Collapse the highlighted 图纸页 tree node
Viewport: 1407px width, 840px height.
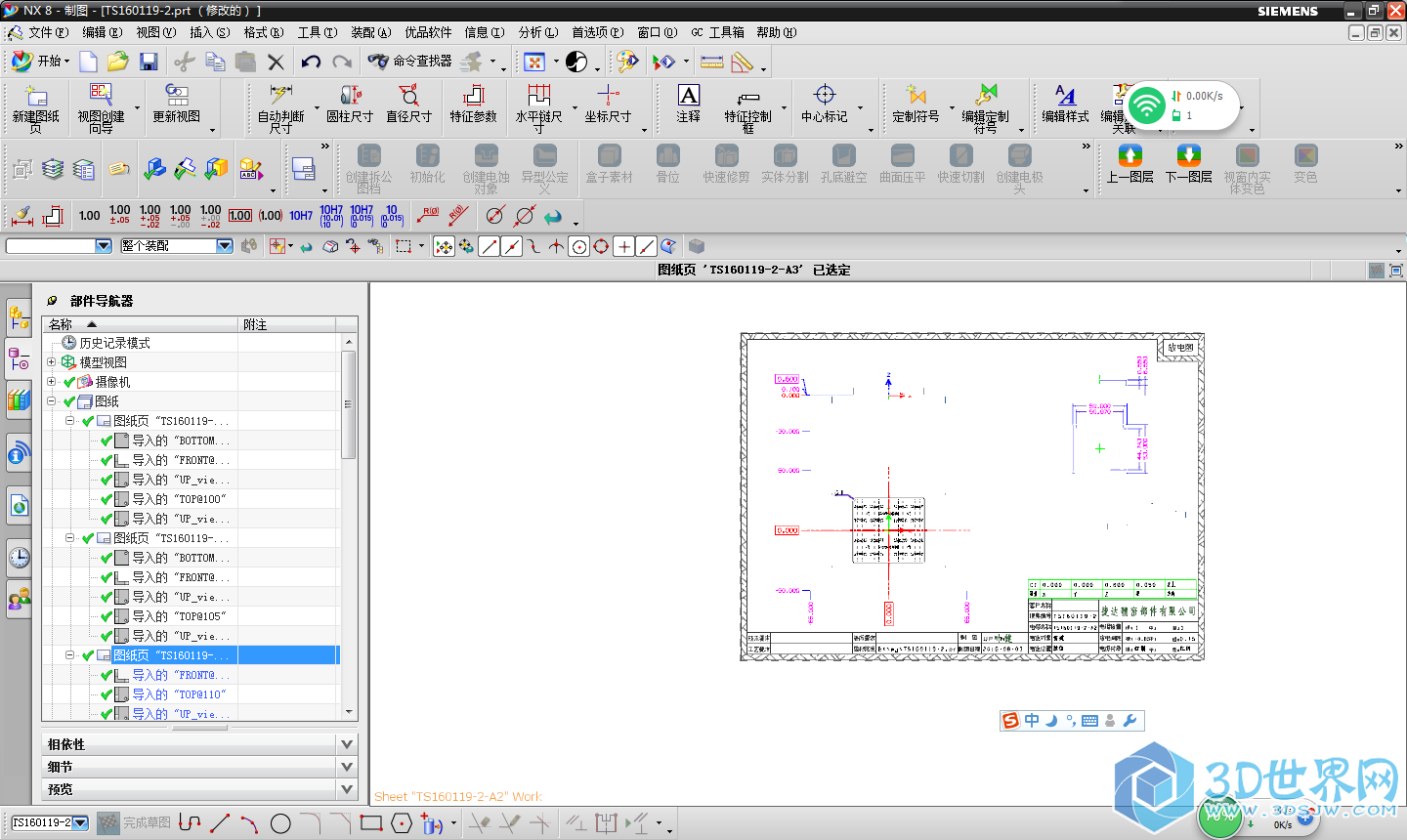(x=70, y=655)
